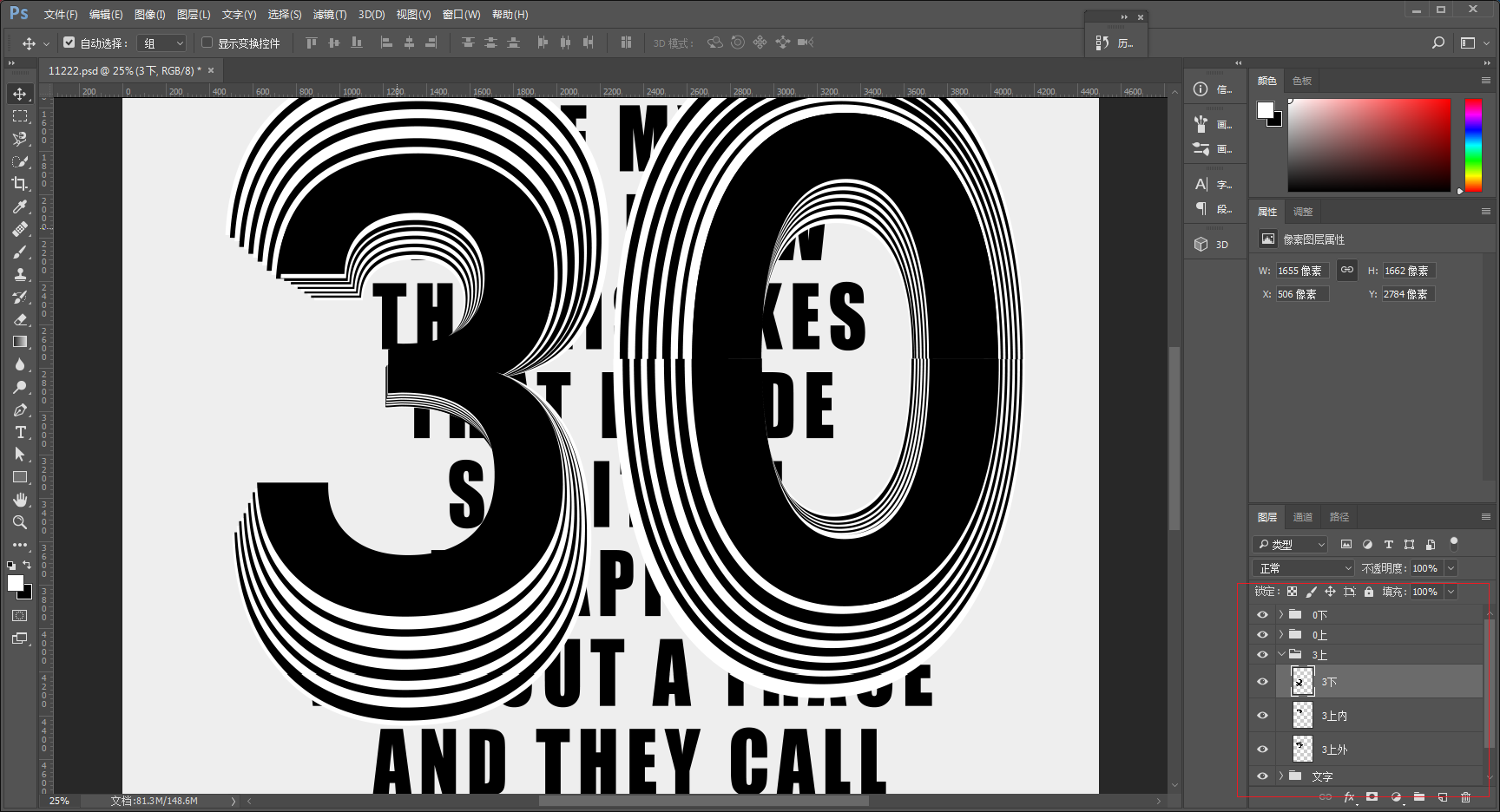Select the Type tool in toolbar
This screenshot has height=812, width=1500.
pyautogui.click(x=20, y=432)
